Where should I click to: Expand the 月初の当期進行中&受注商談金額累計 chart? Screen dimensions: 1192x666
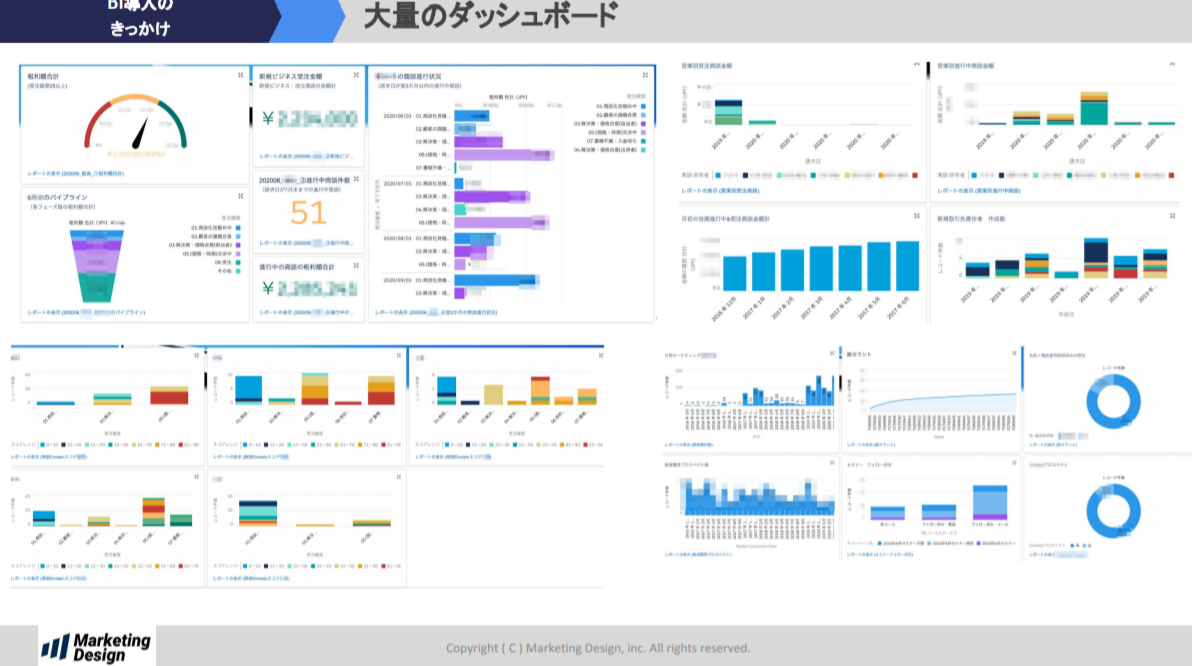(917, 217)
